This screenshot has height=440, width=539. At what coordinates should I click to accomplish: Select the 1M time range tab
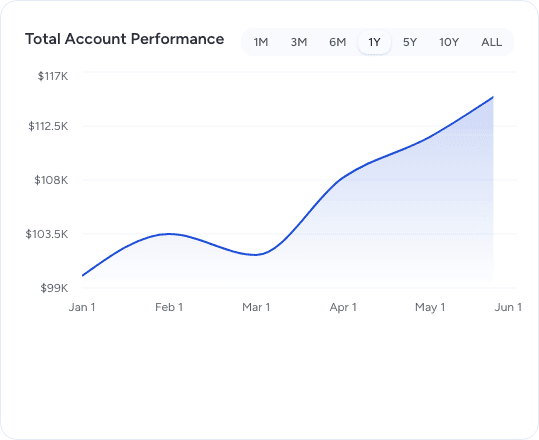261,42
